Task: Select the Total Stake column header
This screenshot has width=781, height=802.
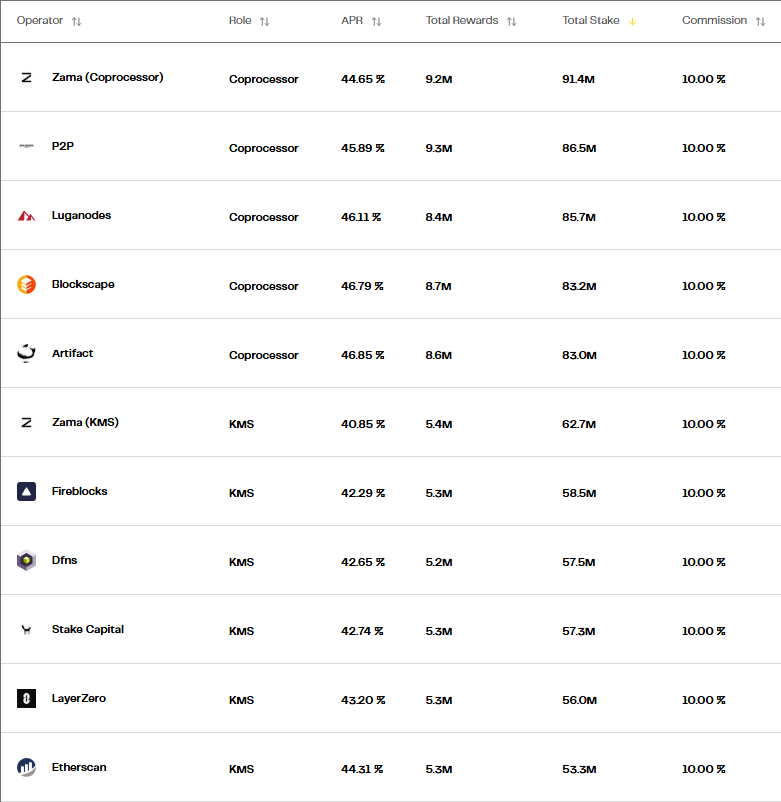Action: click(591, 19)
